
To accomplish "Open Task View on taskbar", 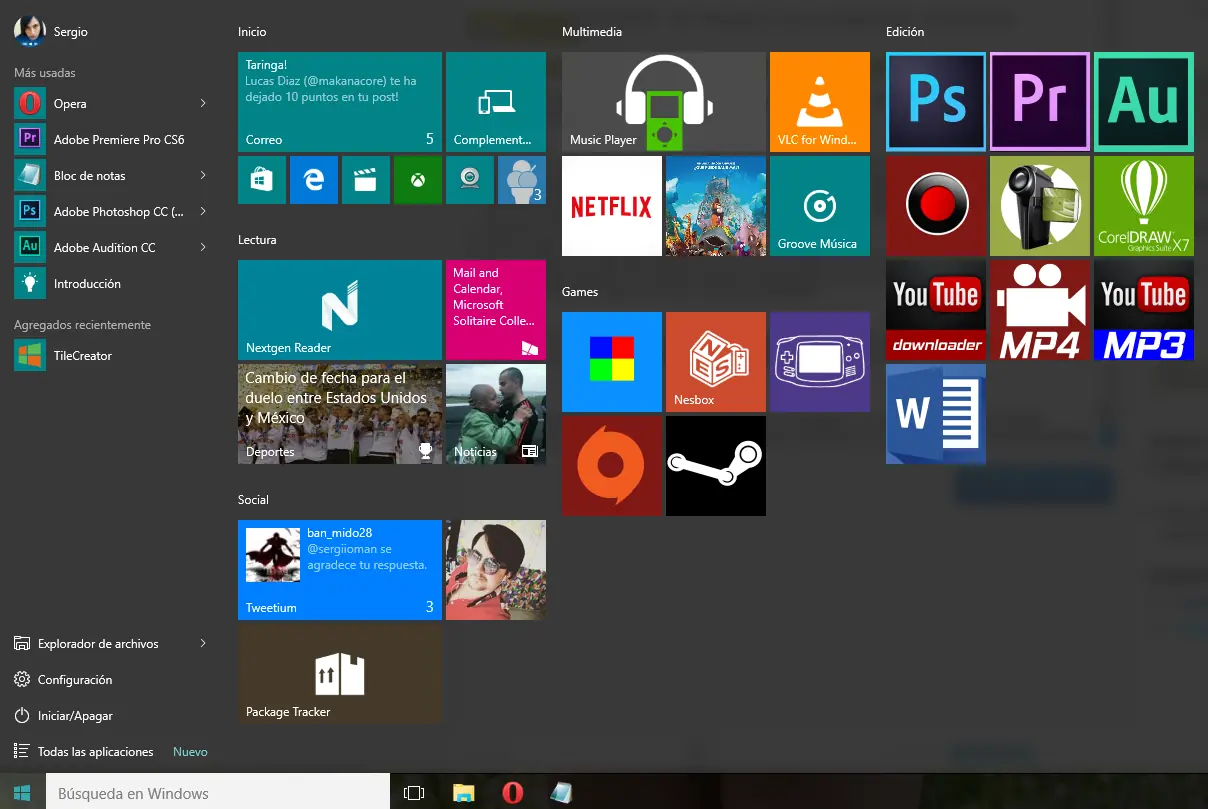I will 413,792.
